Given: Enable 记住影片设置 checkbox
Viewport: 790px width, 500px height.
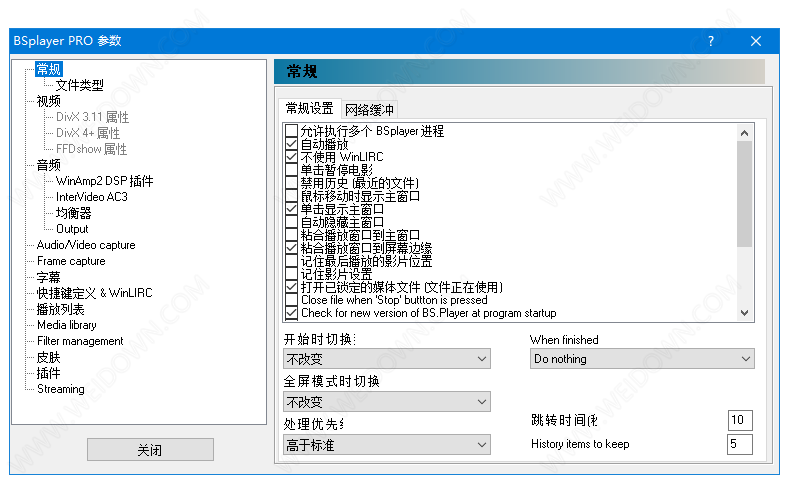Looking at the screenshot, I should click(x=291, y=274).
